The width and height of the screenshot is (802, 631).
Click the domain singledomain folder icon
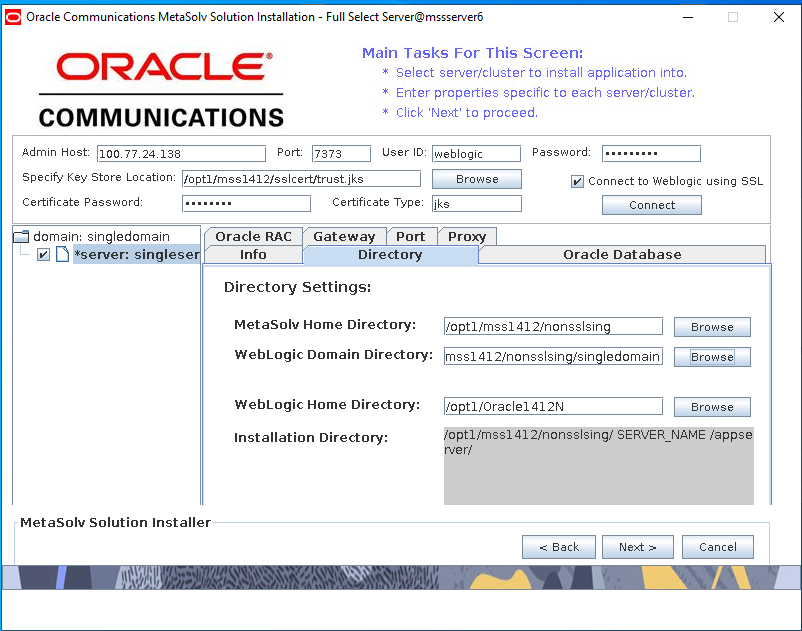21,237
